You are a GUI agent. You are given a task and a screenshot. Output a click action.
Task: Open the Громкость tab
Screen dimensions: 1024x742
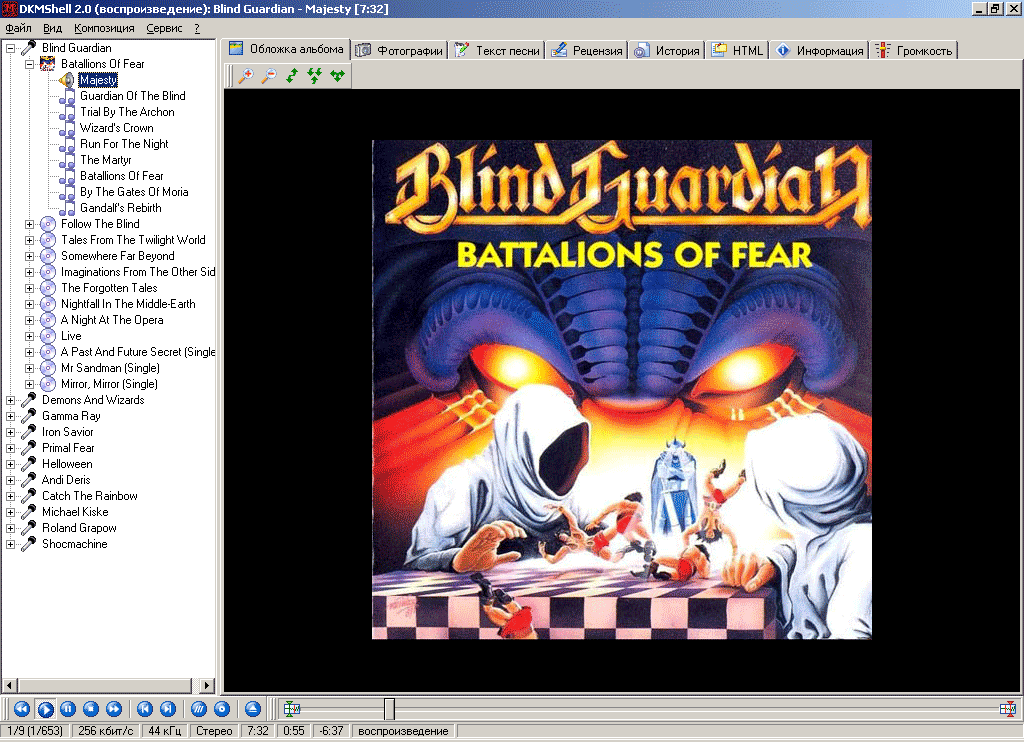(914, 50)
